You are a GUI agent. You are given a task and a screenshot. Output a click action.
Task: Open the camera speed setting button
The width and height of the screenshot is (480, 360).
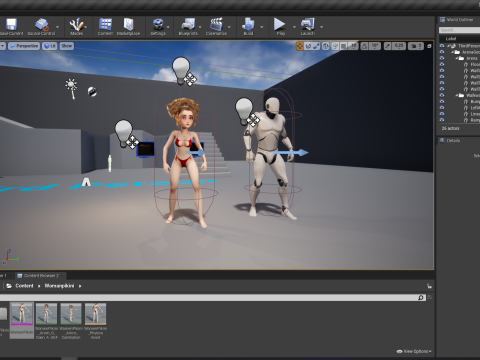pyautogui.click(x=416, y=46)
